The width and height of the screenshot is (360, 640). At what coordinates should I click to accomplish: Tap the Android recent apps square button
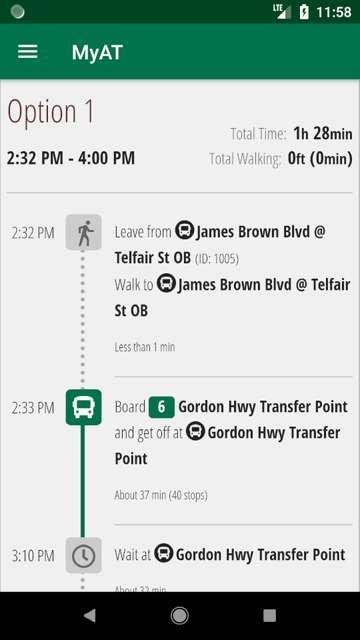[269, 616]
